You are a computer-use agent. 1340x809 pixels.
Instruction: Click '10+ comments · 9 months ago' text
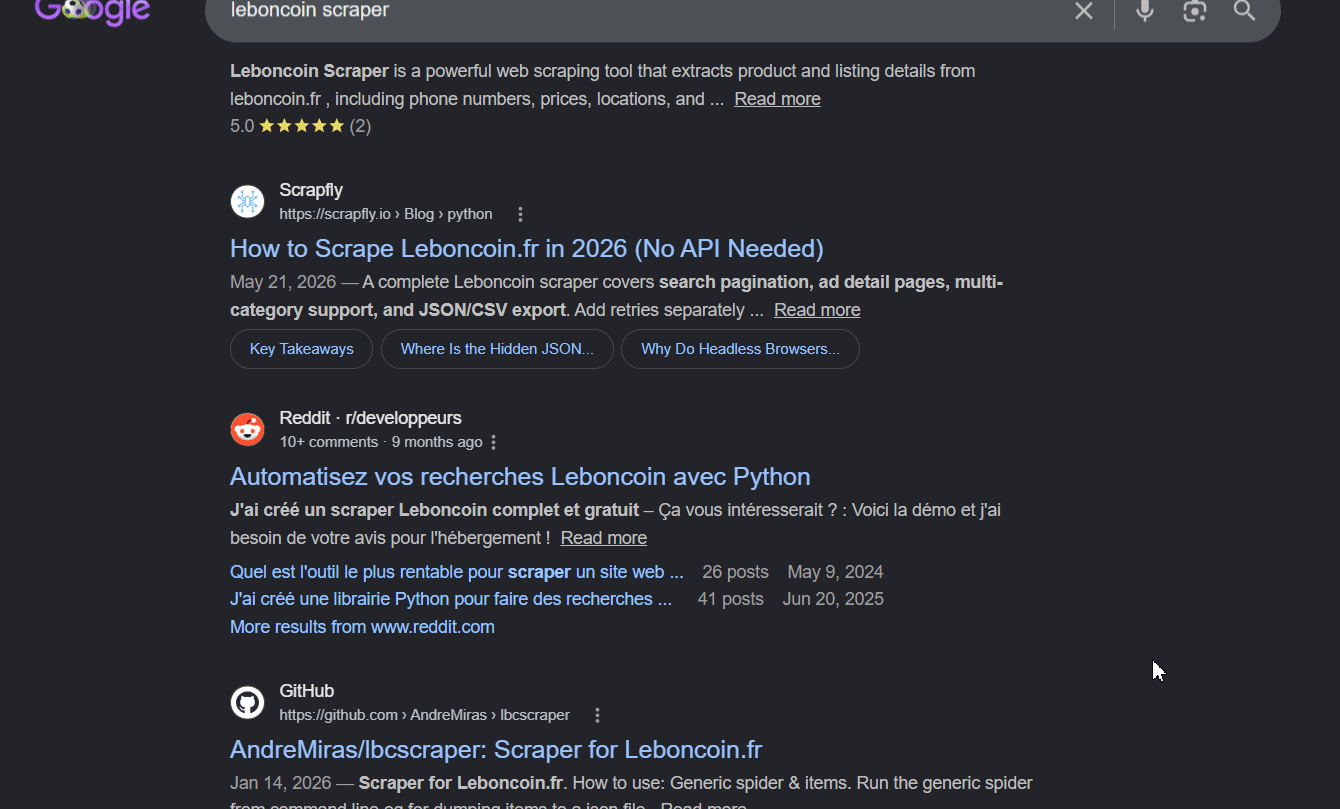click(381, 442)
